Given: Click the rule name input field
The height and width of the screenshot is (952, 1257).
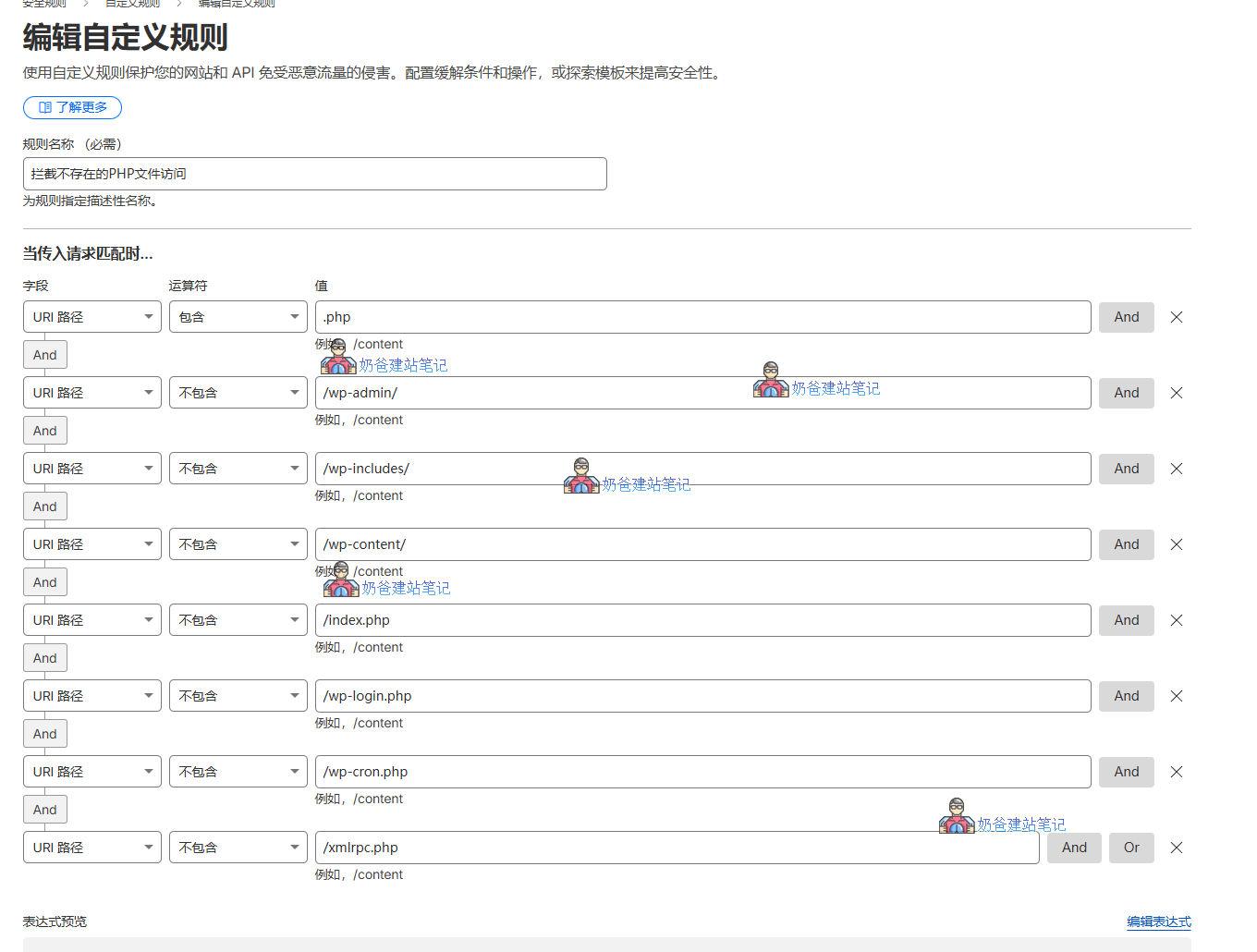Looking at the screenshot, I should 314,174.
